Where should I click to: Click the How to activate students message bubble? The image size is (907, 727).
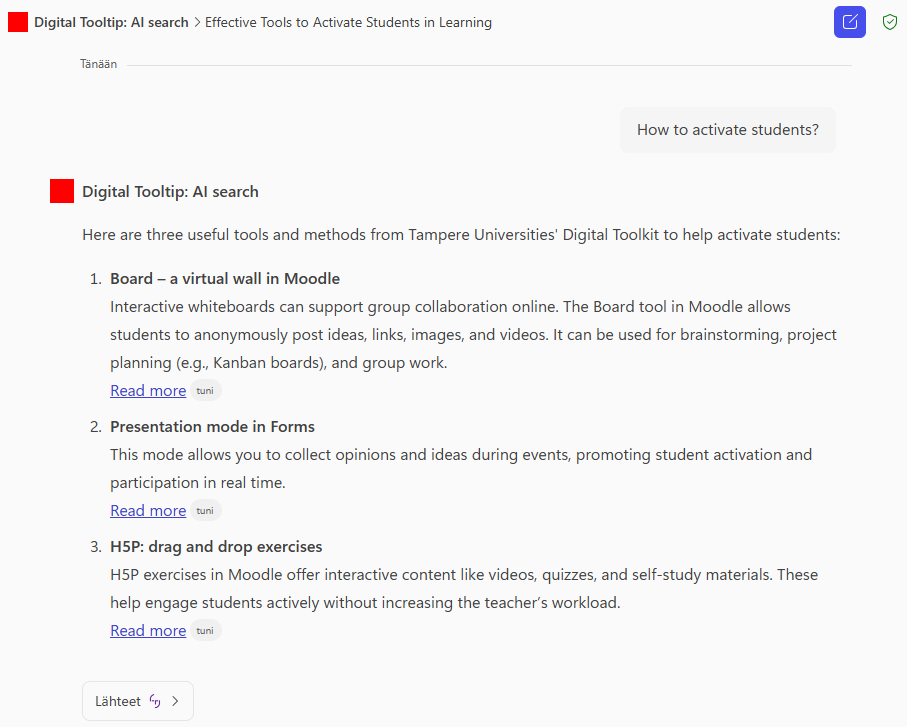pos(727,129)
